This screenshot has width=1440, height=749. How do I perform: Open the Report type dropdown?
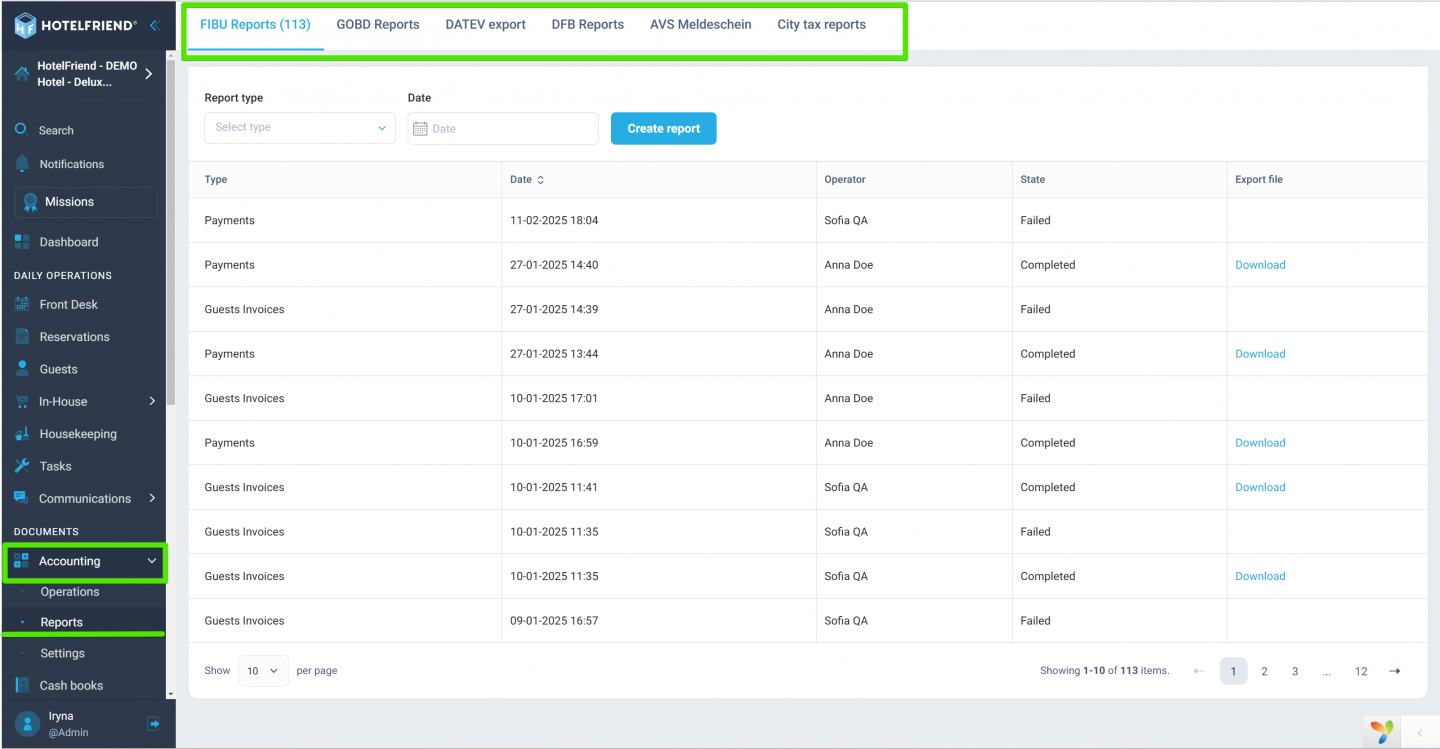point(300,128)
